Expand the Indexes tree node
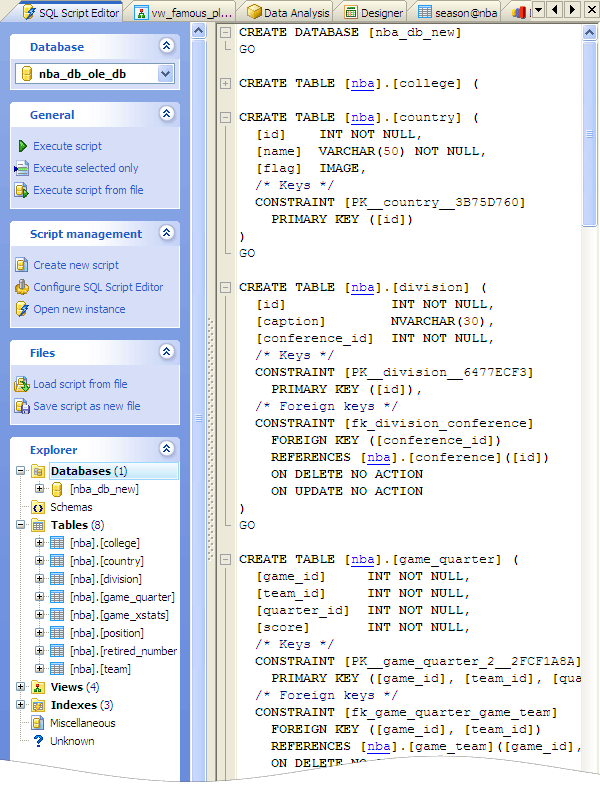 coord(20,705)
